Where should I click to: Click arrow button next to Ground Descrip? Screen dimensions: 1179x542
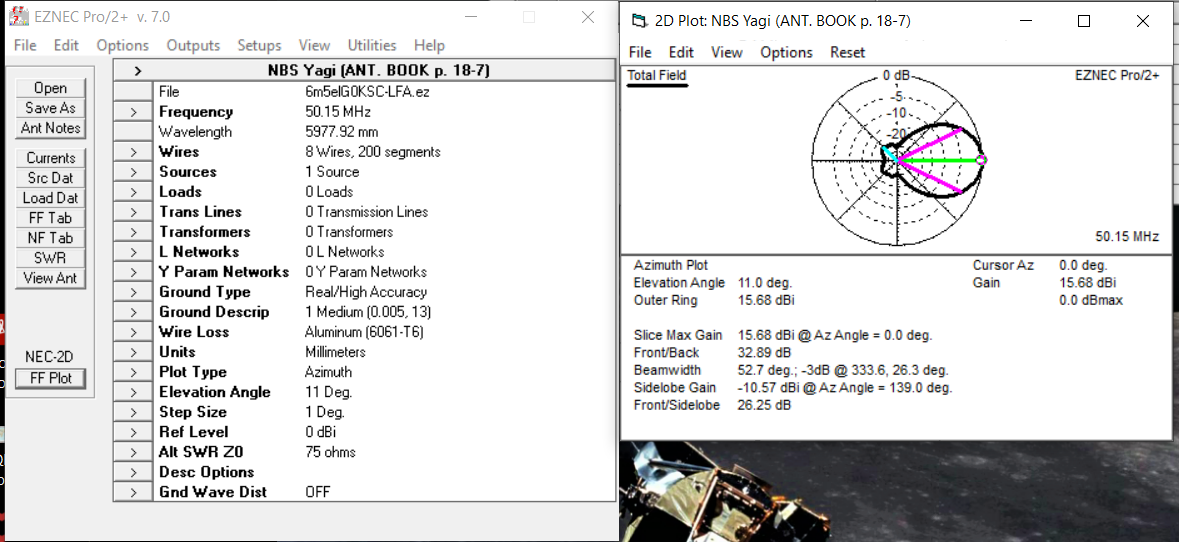click(134, 312)
